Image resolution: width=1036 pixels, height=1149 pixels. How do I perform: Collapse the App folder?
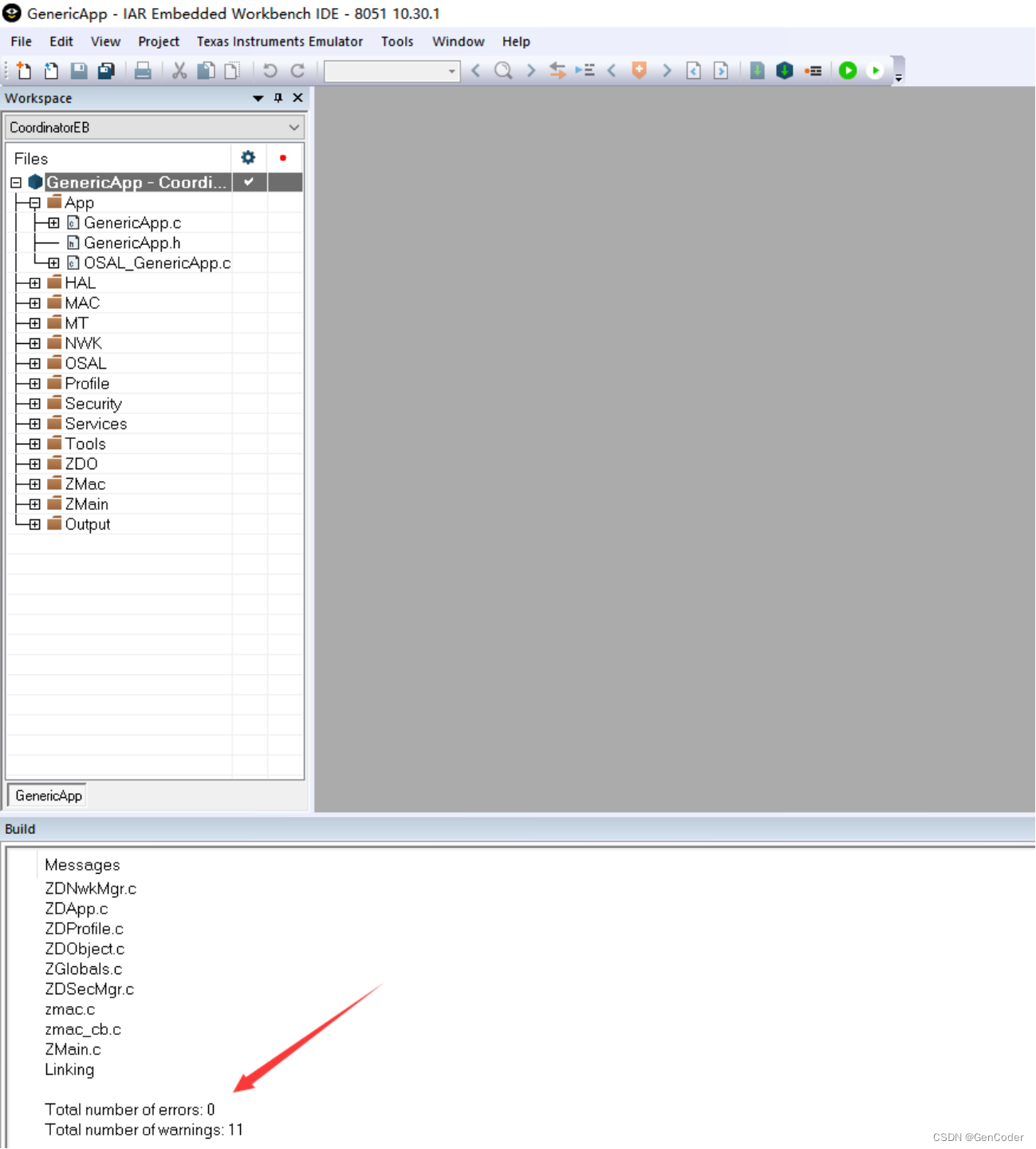pyautogui.click(x=34, y=203)
